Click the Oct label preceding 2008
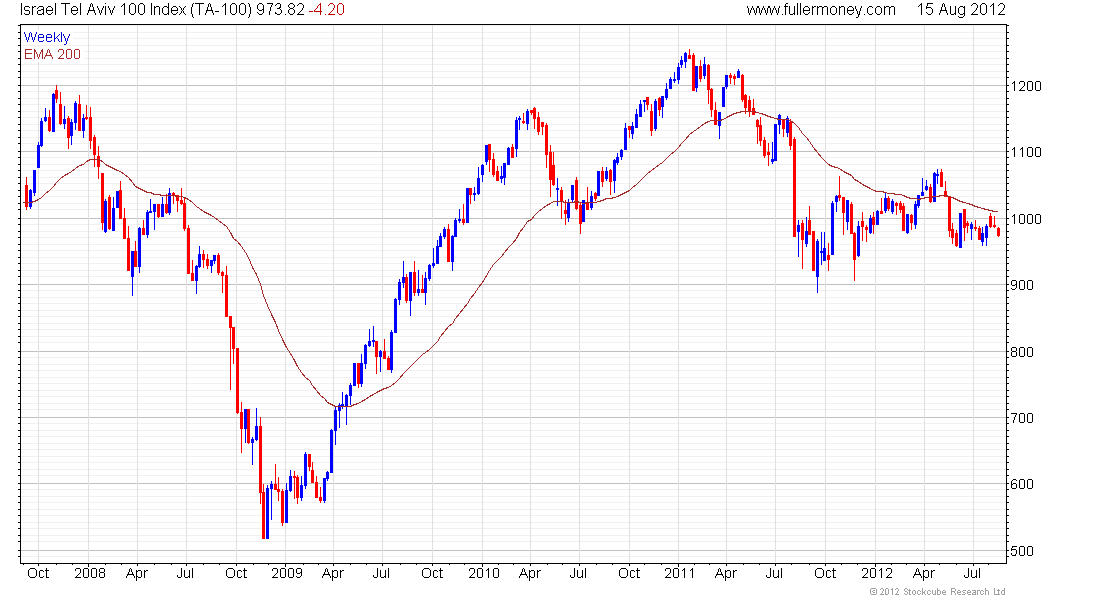 tap(38, 573)
